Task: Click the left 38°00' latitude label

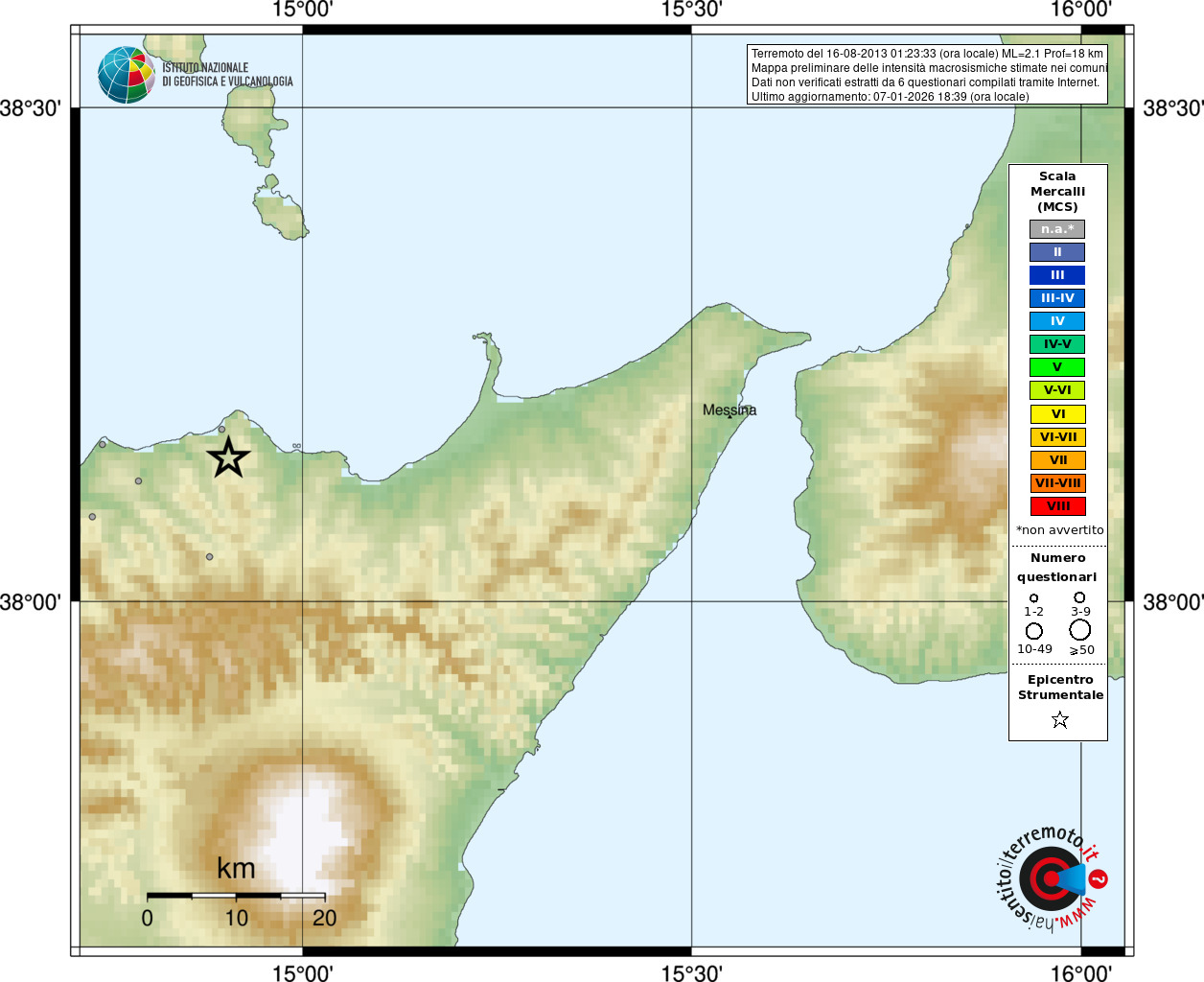Action: (31, 601)
